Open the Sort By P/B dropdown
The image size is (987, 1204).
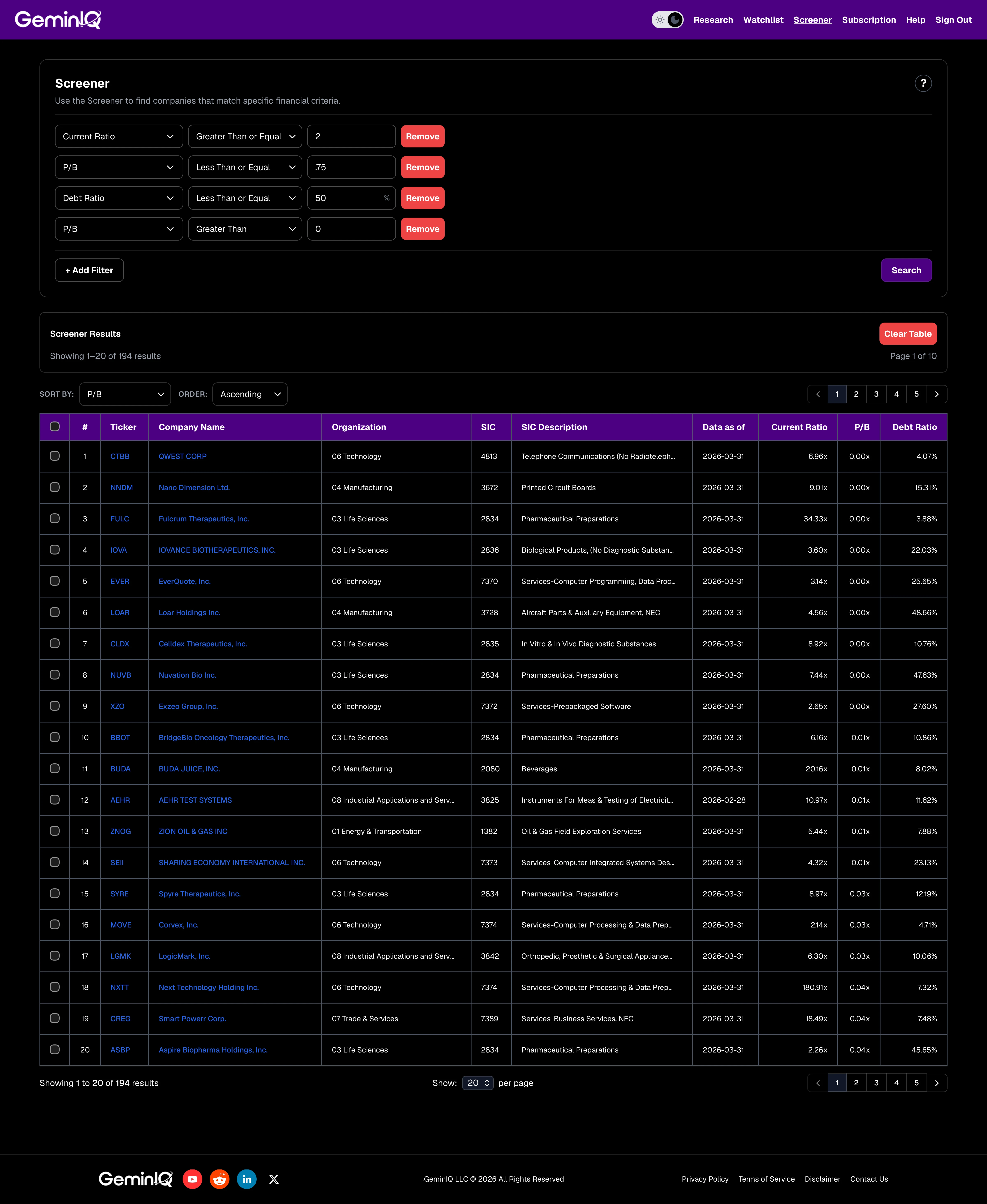(125, 394)
